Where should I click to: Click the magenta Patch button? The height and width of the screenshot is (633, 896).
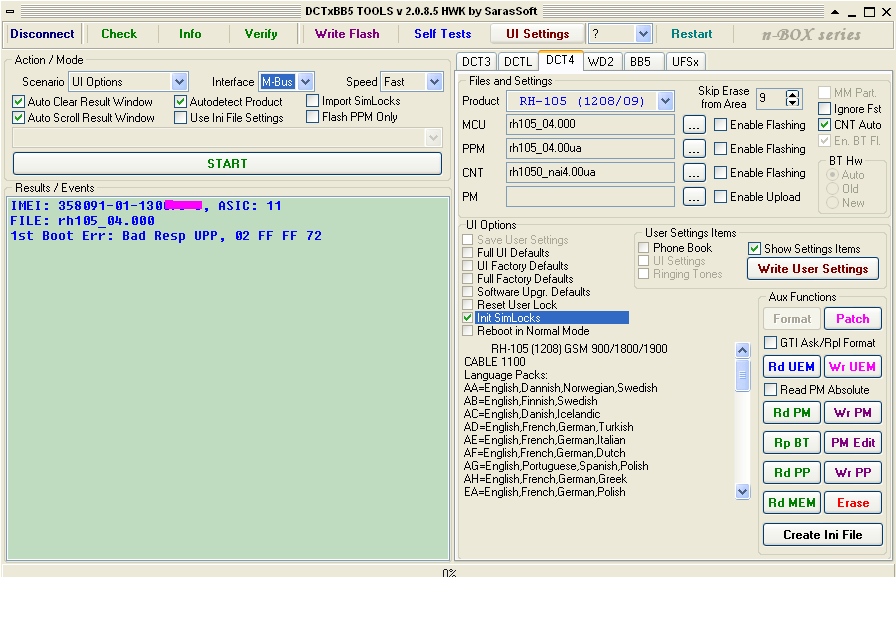point(853,319)
